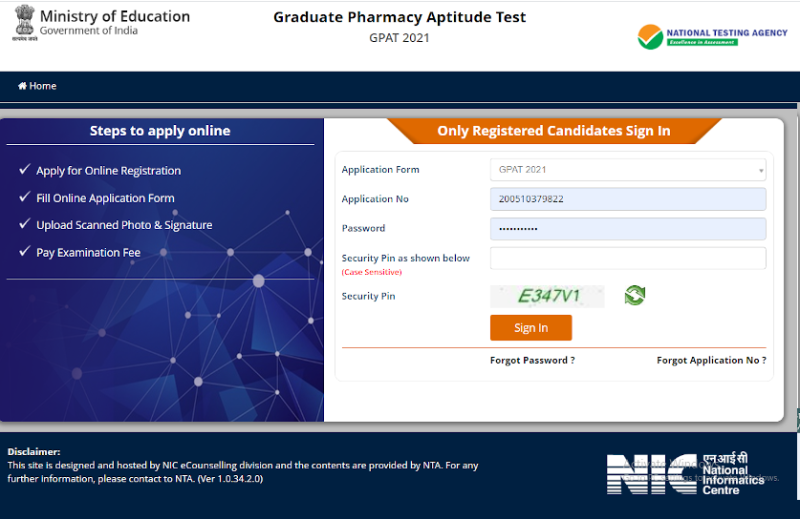The image size is (800, 519).
Task: Open the Application Form dropdown
Action: pos(627,170)
